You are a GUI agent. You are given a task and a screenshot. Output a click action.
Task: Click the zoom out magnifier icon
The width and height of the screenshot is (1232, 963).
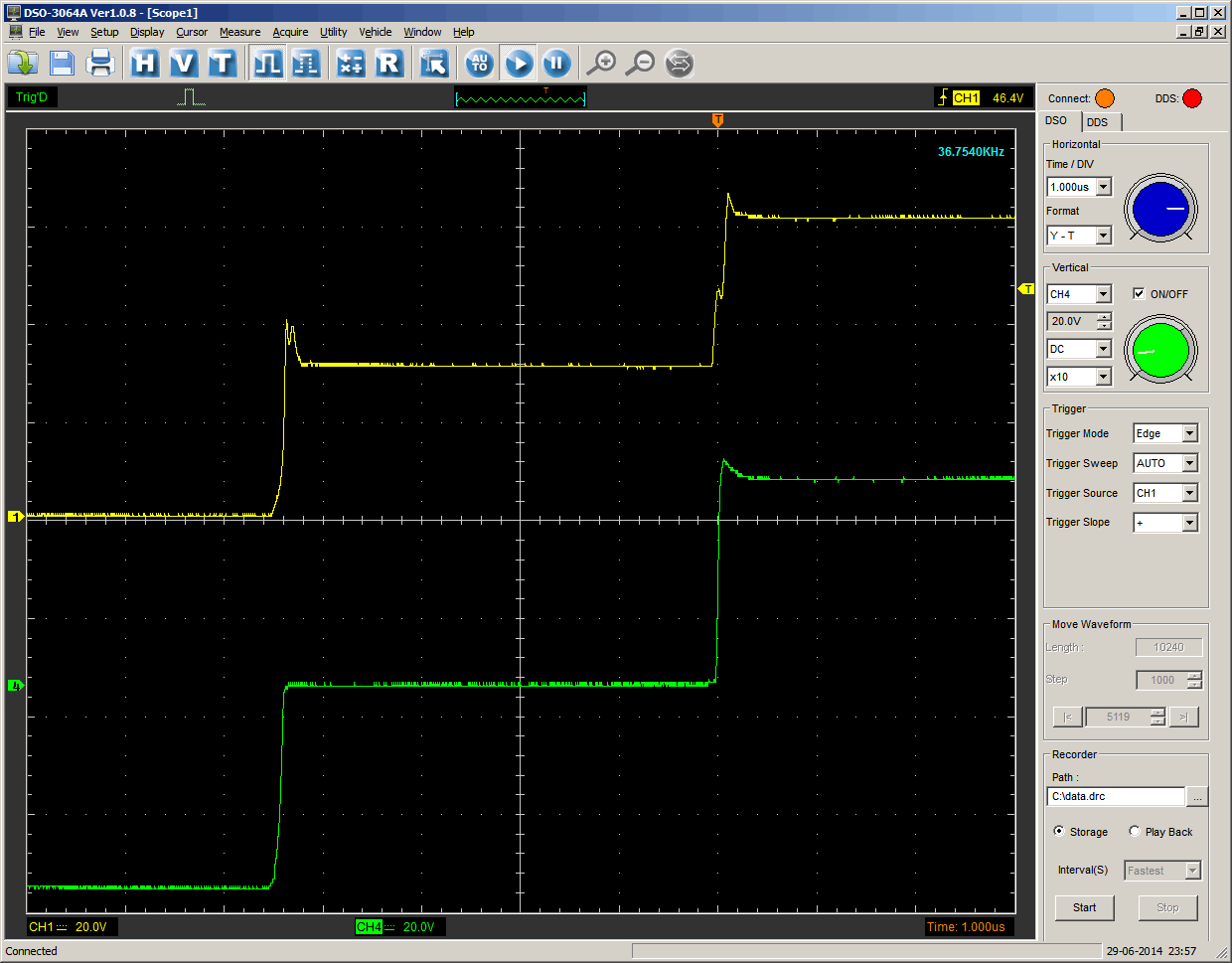[x=641, y=64]
